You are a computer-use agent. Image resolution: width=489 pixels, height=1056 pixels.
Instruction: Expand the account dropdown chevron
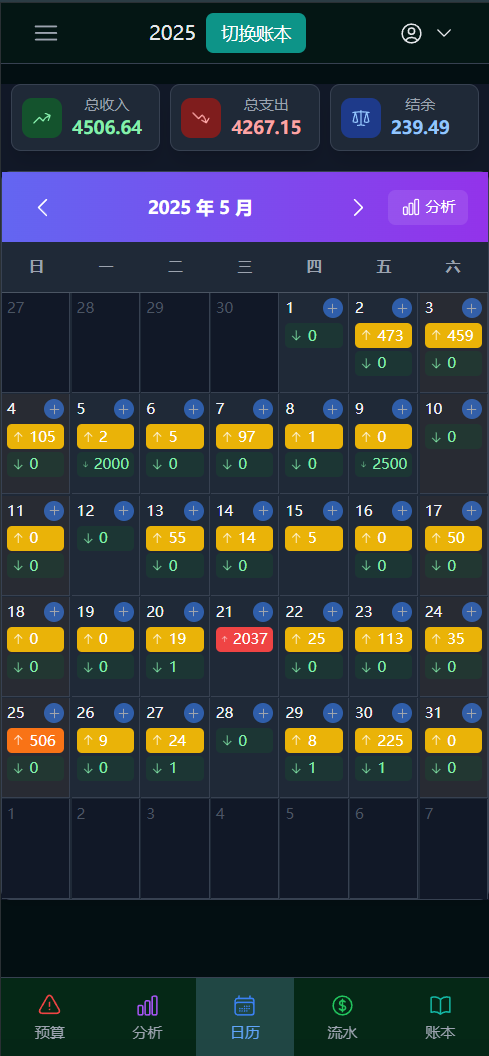tap(444, 33)
